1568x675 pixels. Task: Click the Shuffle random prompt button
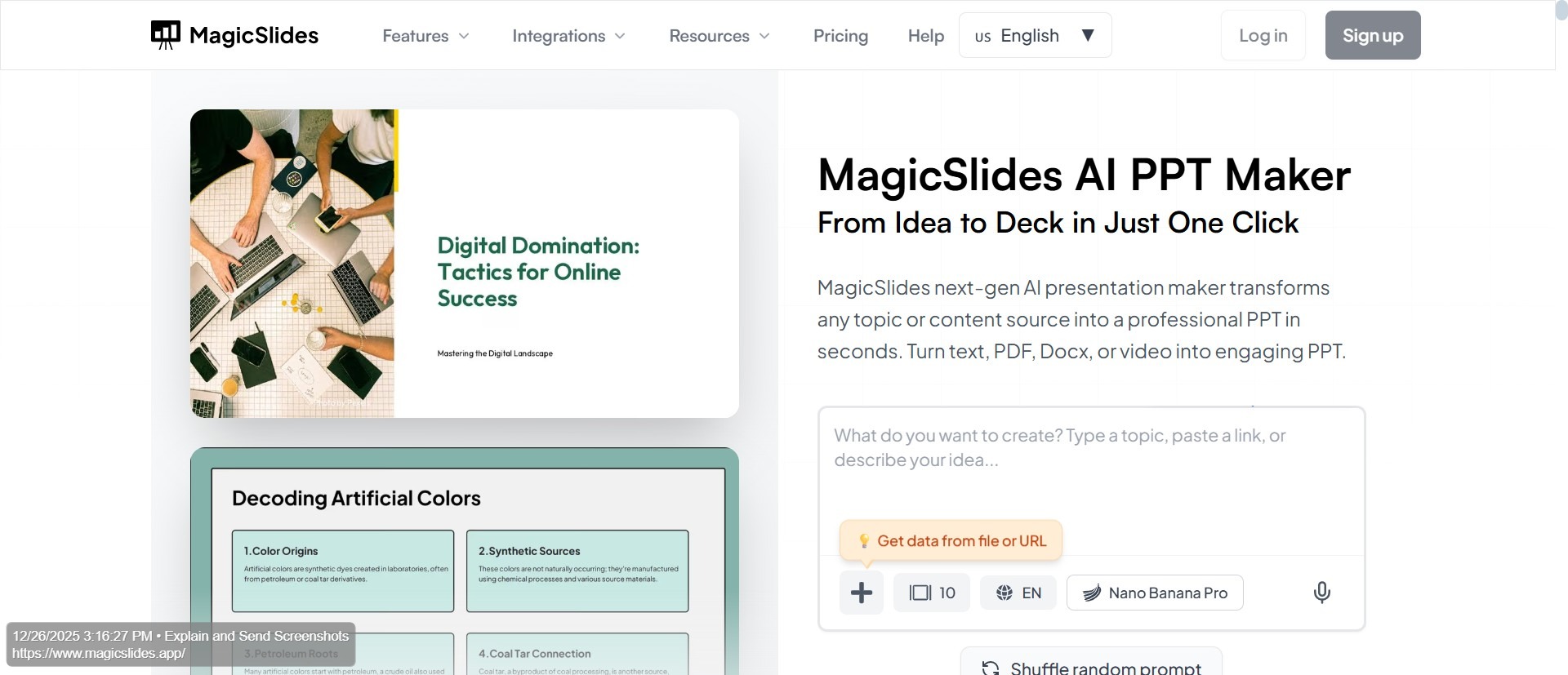tap(1091, 663)
